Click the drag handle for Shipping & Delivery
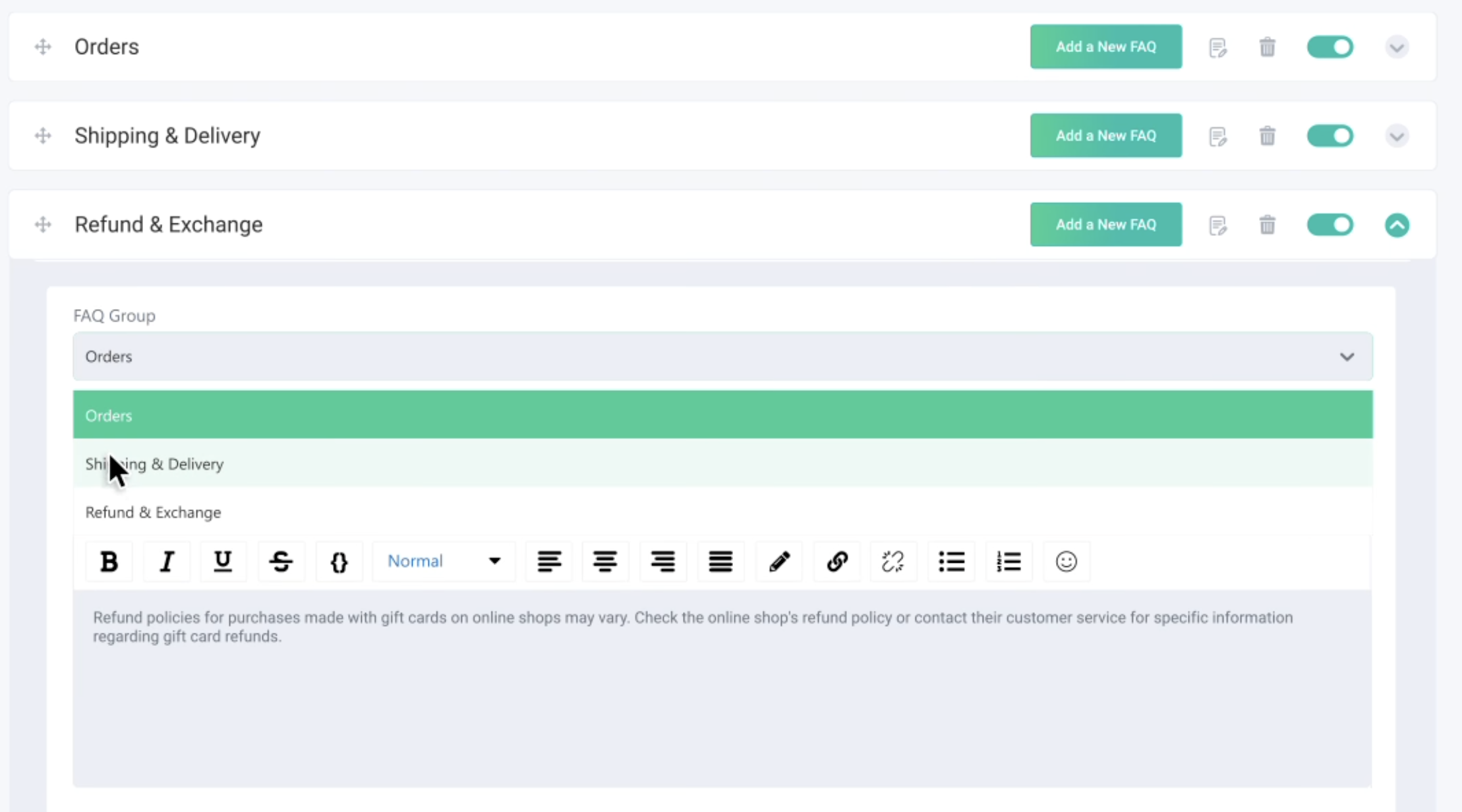 click(x=43, y=136)
